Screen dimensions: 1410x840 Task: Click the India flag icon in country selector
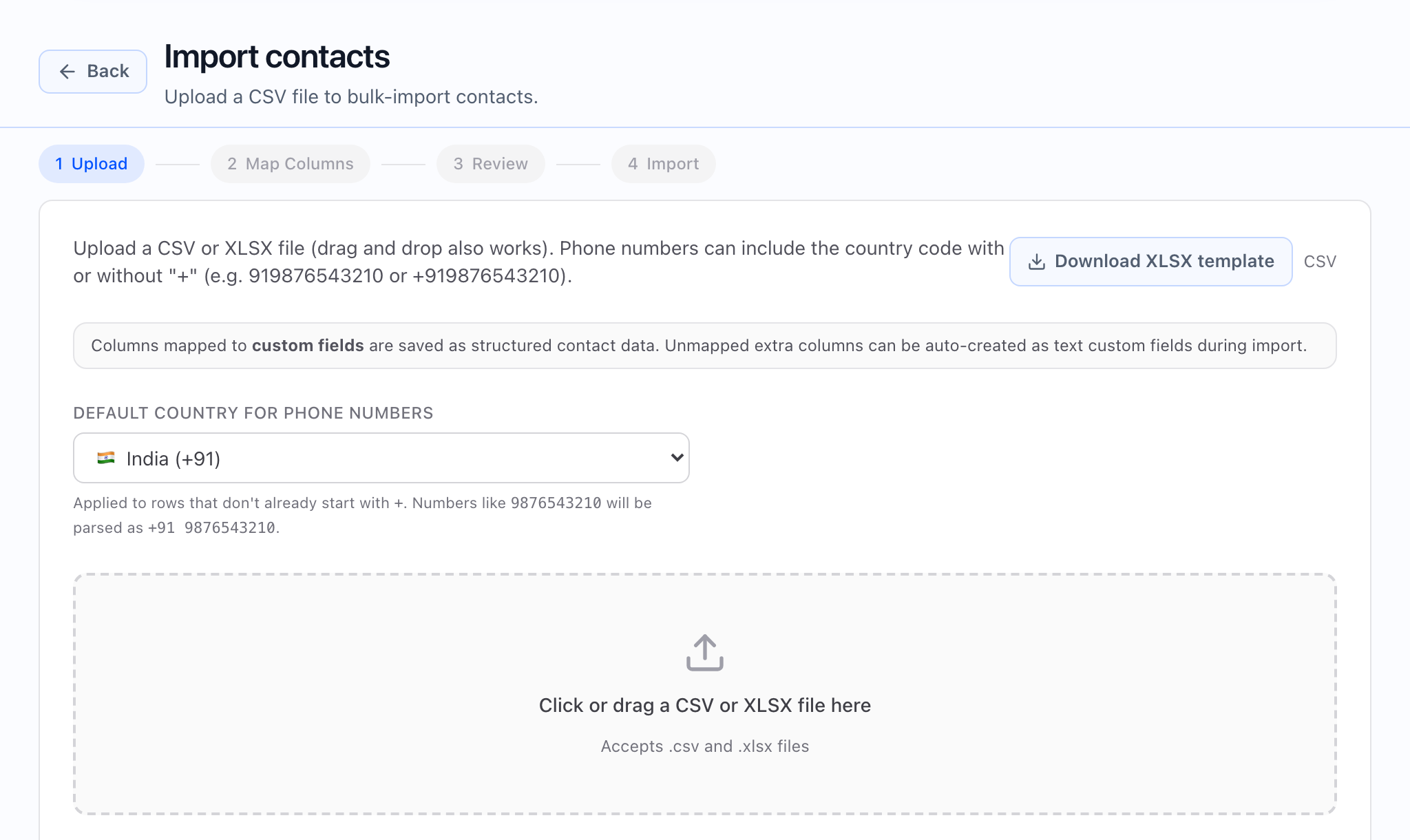[x=106, y=459]
